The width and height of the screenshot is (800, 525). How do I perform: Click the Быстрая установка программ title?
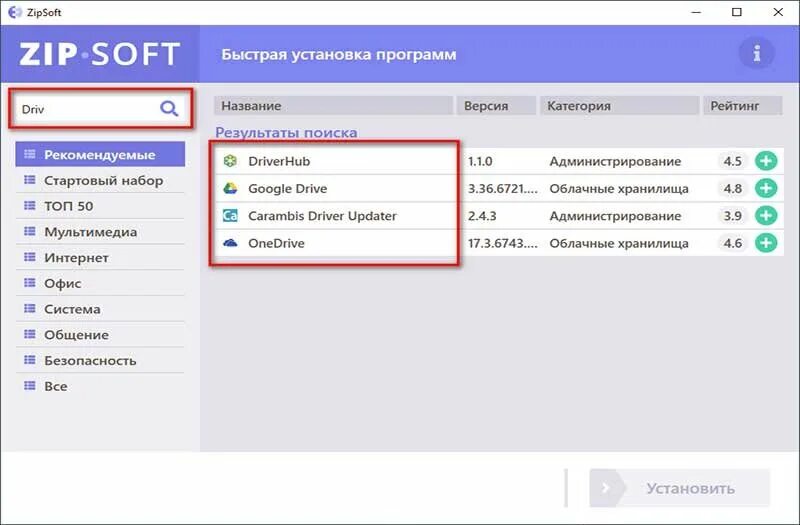pos(339,54)
